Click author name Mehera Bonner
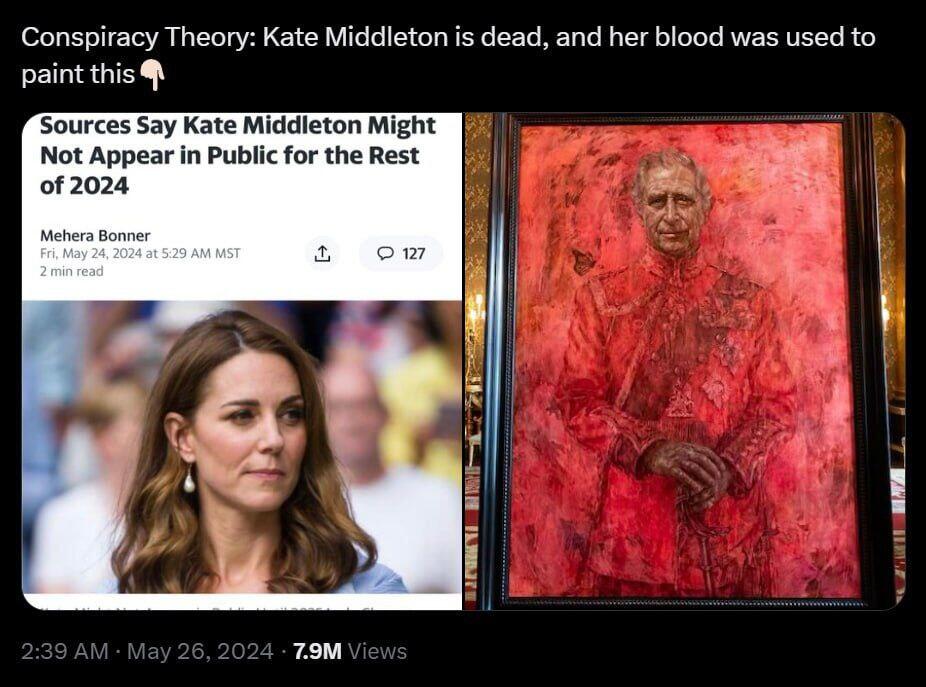 click(x=95, y=236)
